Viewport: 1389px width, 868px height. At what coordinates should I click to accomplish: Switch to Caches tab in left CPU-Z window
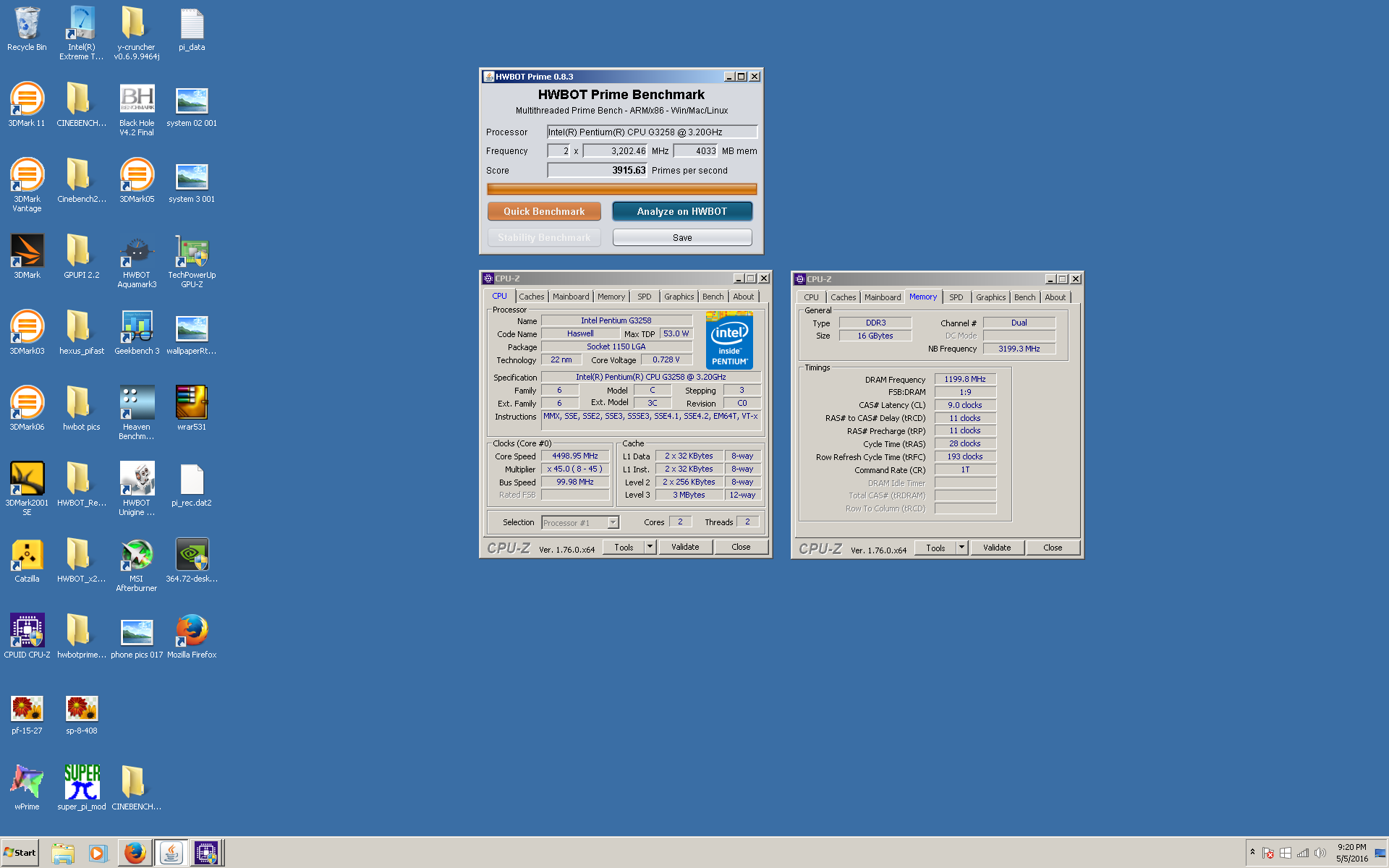tap(531, 297)
